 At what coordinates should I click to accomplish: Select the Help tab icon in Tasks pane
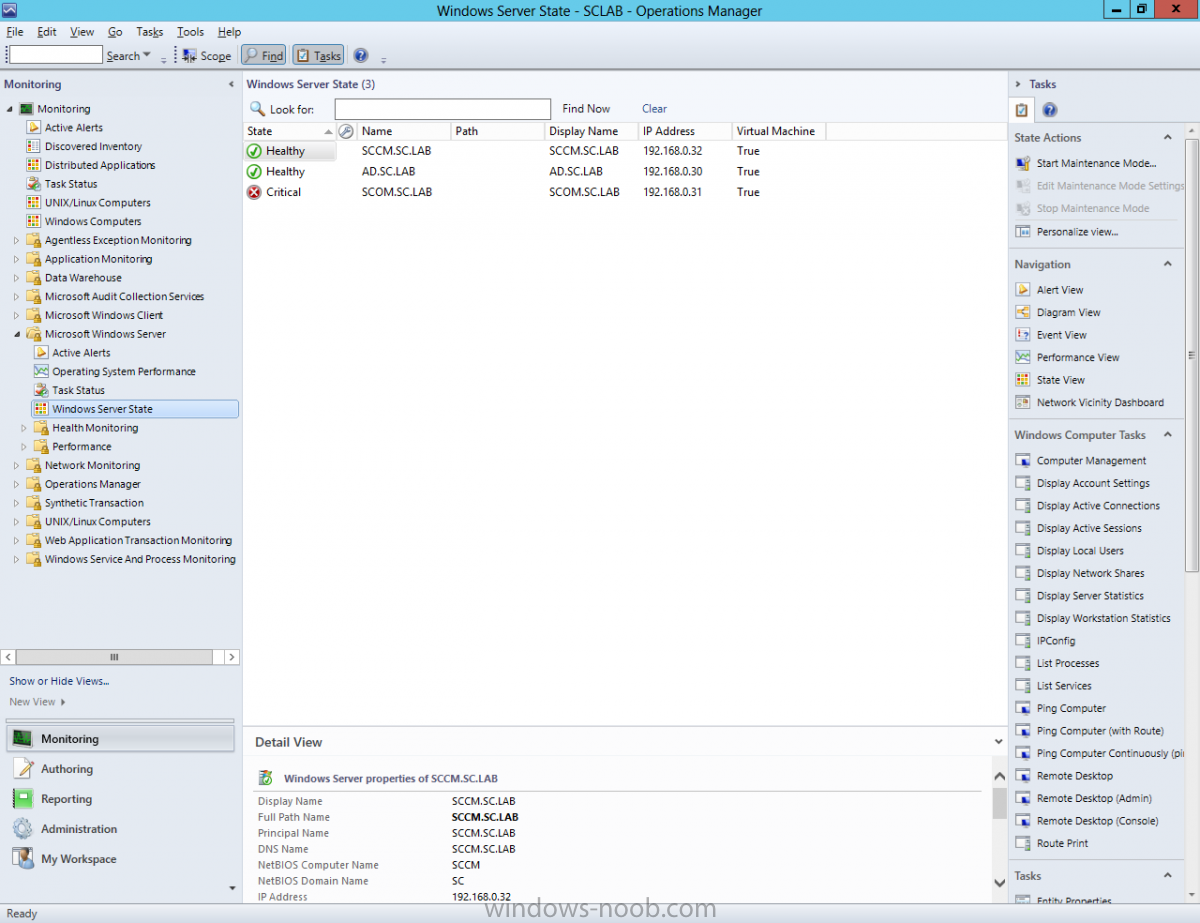(1050, 110)
